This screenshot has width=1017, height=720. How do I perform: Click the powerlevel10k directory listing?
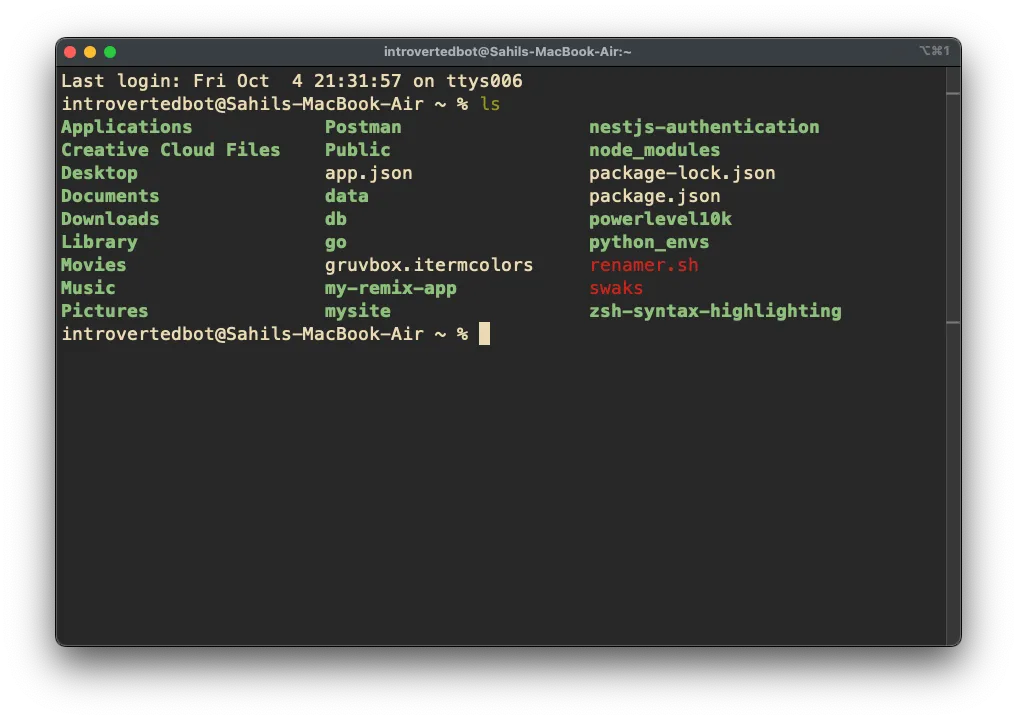(660, 219)
